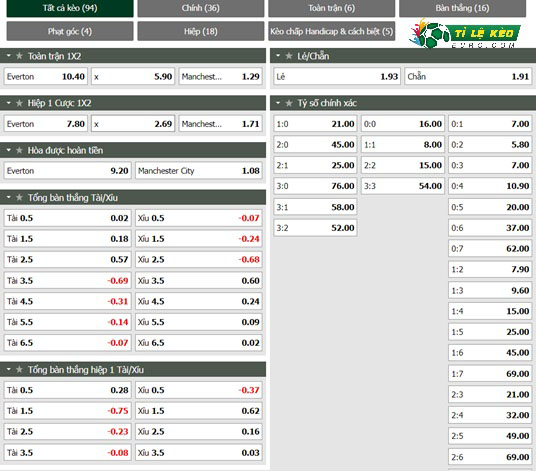Open the Phạt góc (4) tab
The width and height of the screenshot is (536, 472).
coord(70,31)
